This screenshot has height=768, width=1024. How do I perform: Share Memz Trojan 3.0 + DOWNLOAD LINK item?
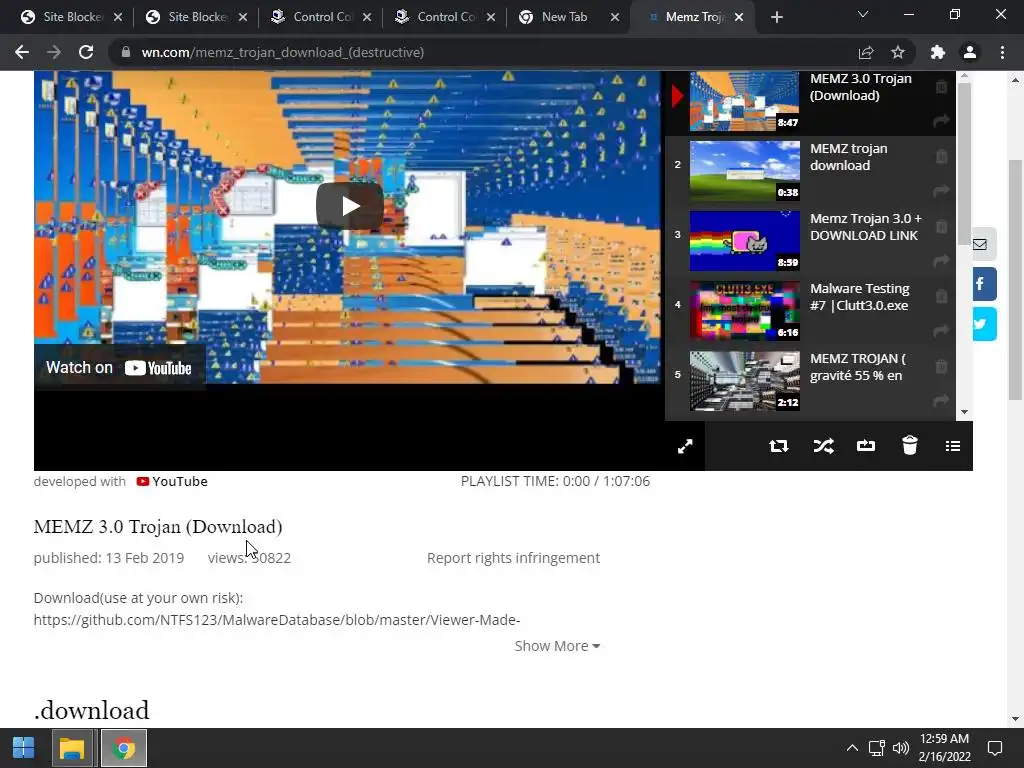pos(941,261)
